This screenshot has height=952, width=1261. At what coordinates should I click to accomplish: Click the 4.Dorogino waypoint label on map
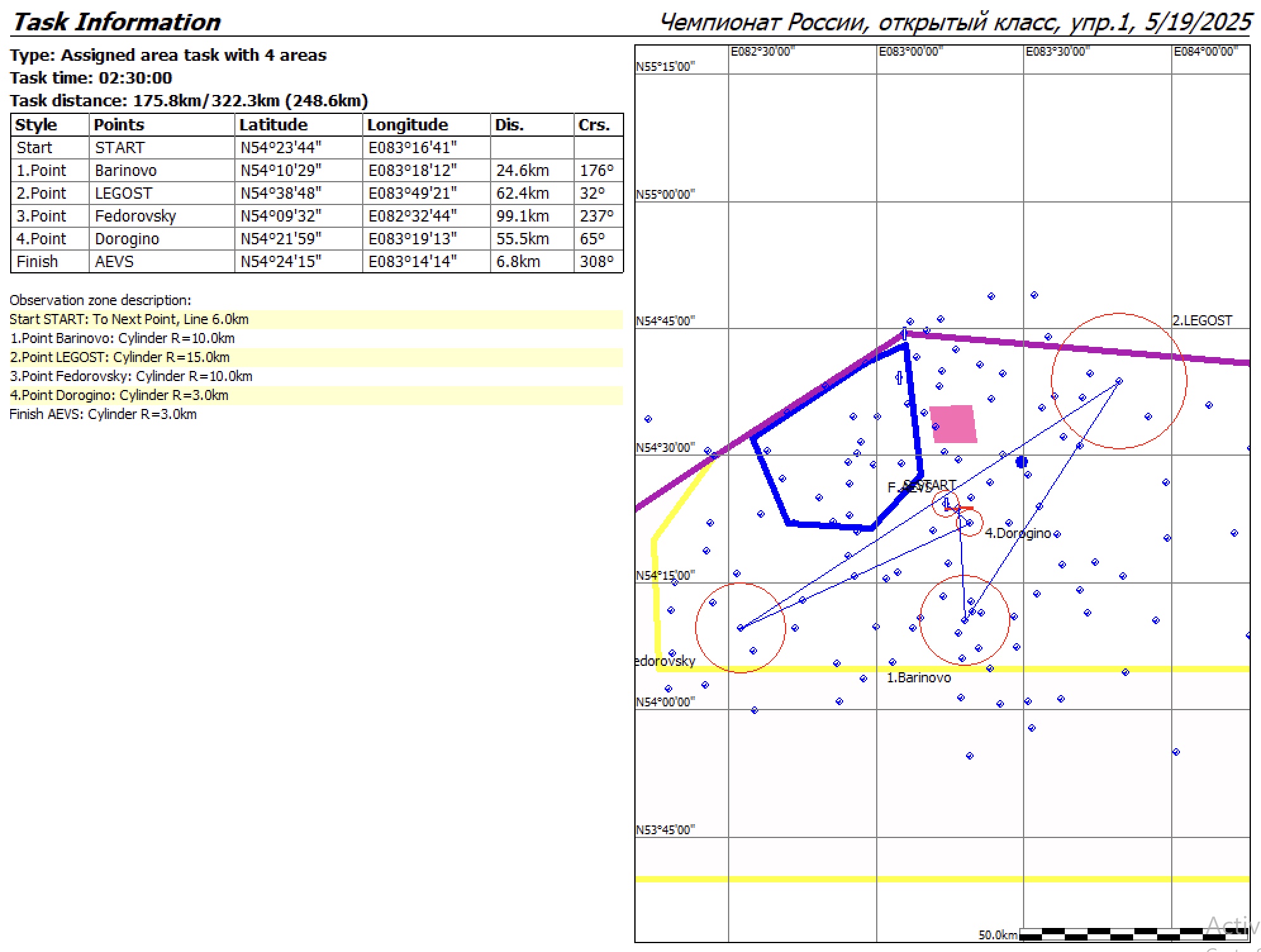click(1017, 533)
